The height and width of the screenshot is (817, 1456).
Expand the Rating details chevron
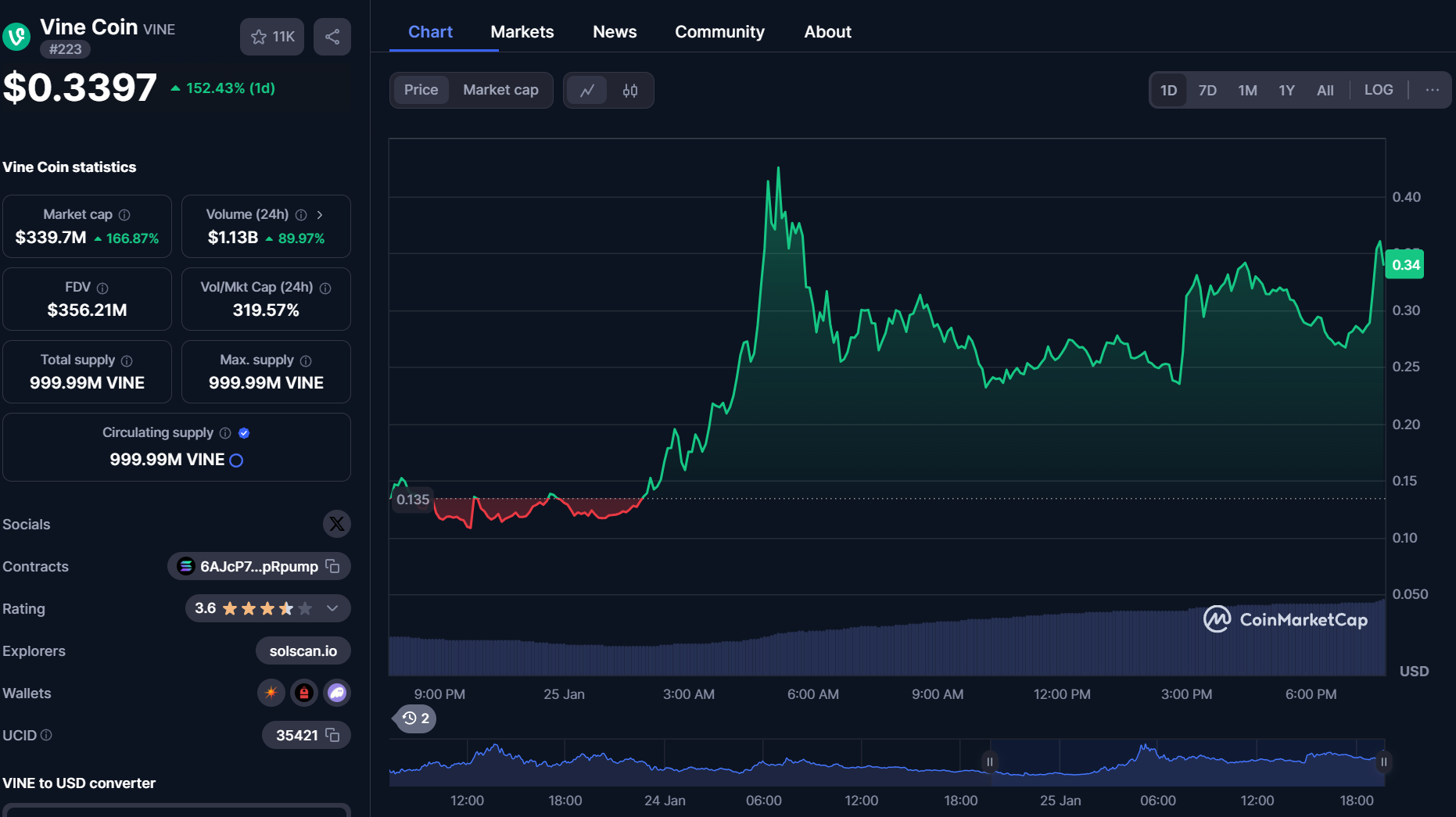point(332,608)
